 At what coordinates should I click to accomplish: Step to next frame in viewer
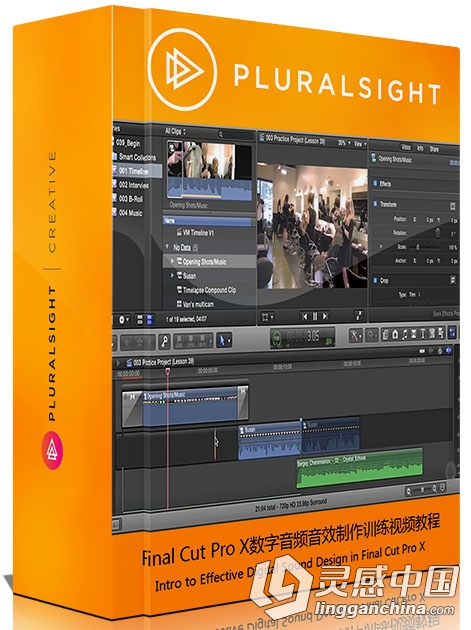click(x=325, y=316)
